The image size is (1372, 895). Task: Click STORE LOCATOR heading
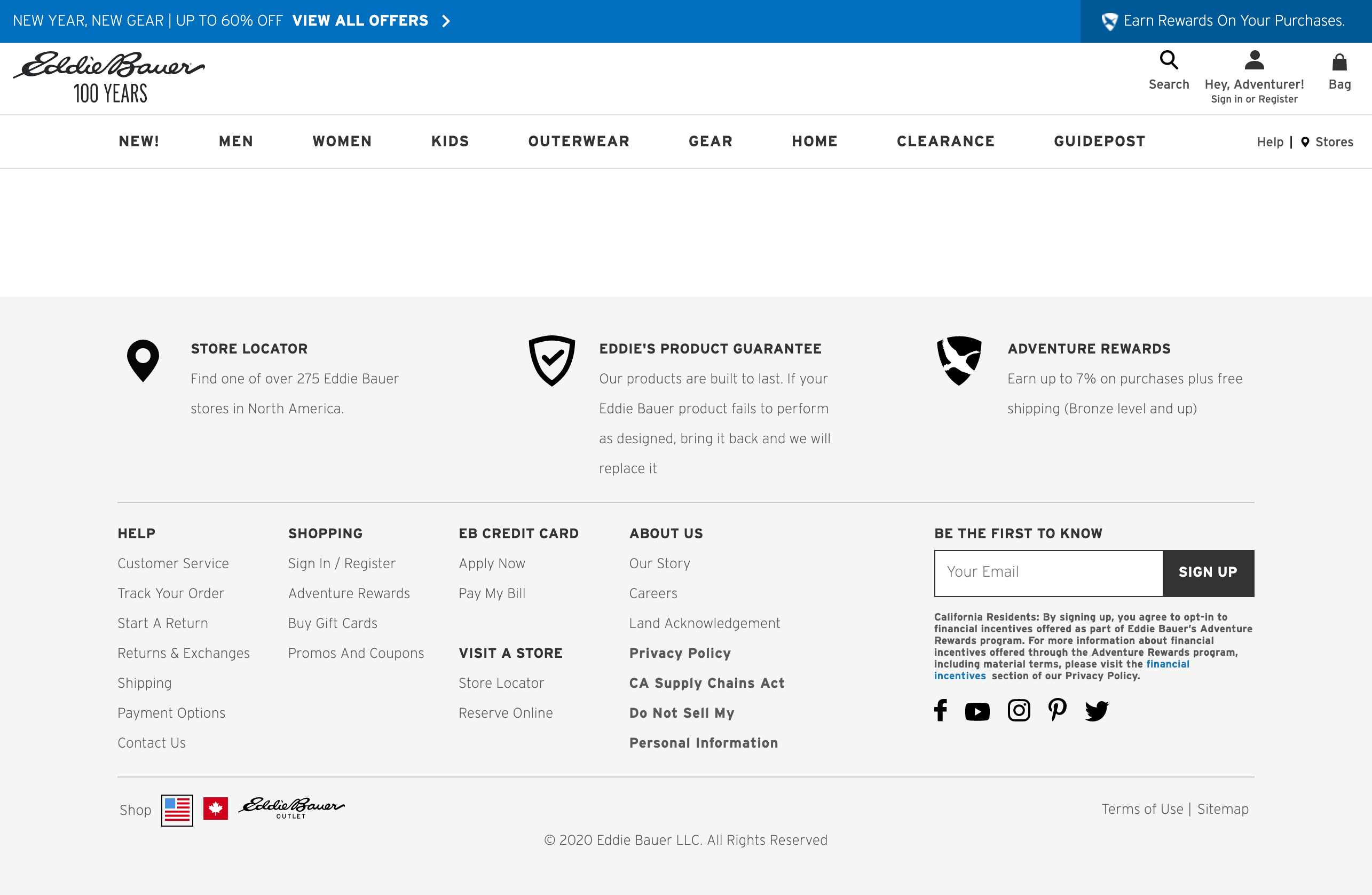click(249, 349)
